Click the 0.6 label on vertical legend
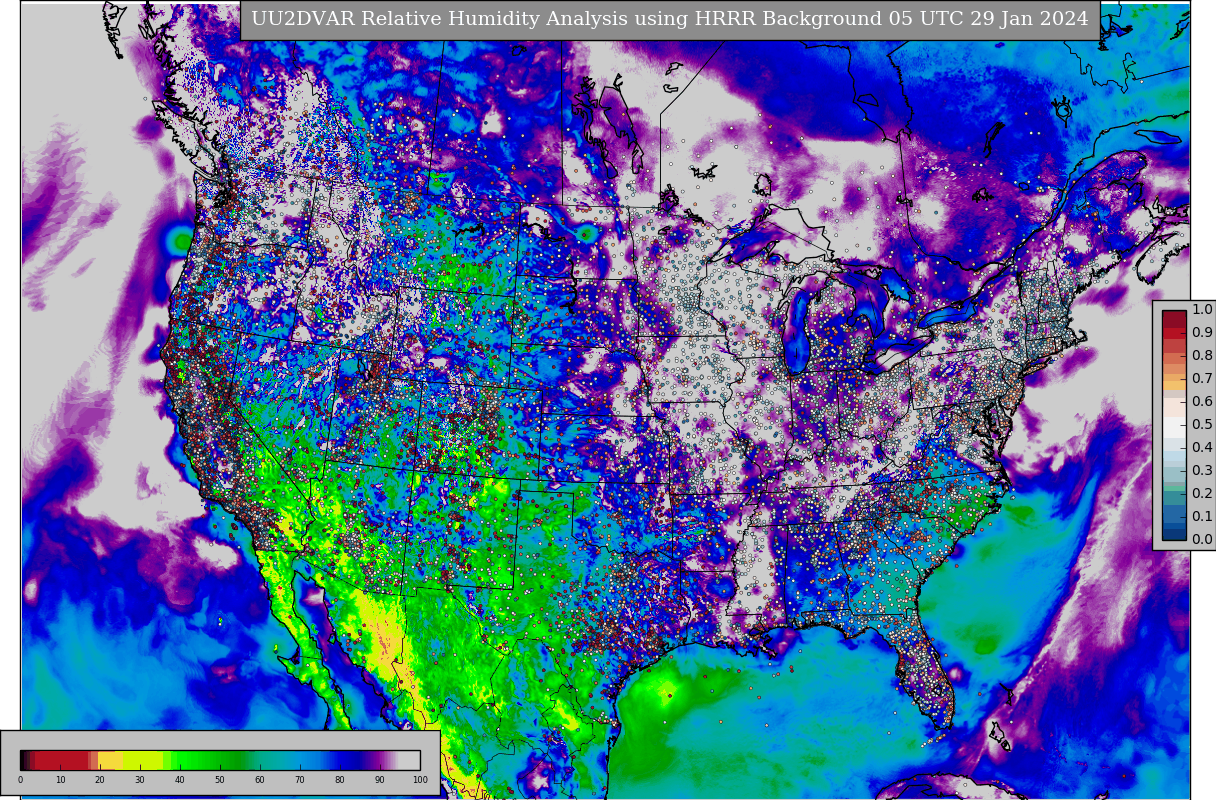This screenshot has width=1216, height=800. 1202,401
